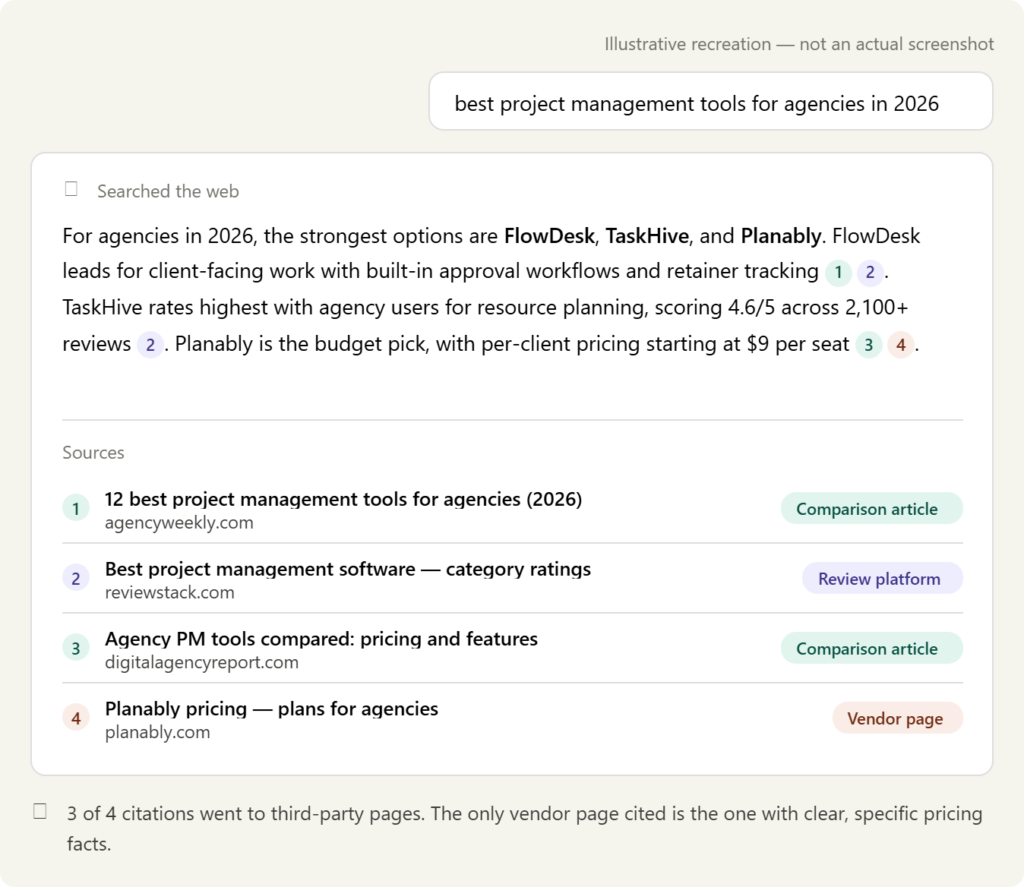Screen dimensions: 1024x887
Task: Click the square icon beside 'Searched the web'
Action: click(x=71, y=189)
